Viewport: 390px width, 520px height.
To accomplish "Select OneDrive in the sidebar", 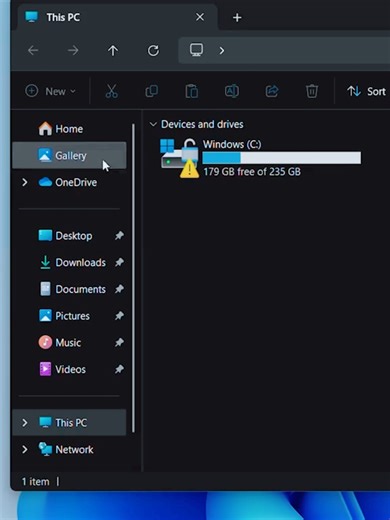I will click(x=69, y=182).
